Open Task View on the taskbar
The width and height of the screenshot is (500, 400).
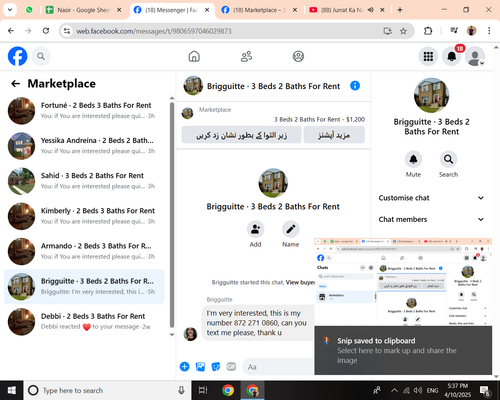203,390
